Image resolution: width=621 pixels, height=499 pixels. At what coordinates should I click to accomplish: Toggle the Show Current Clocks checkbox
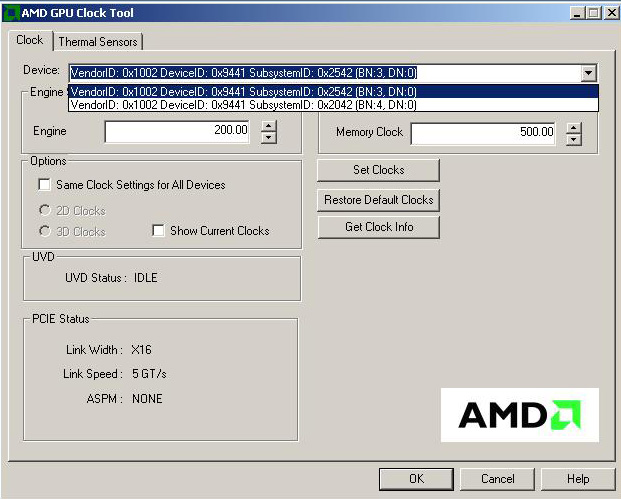158,231
